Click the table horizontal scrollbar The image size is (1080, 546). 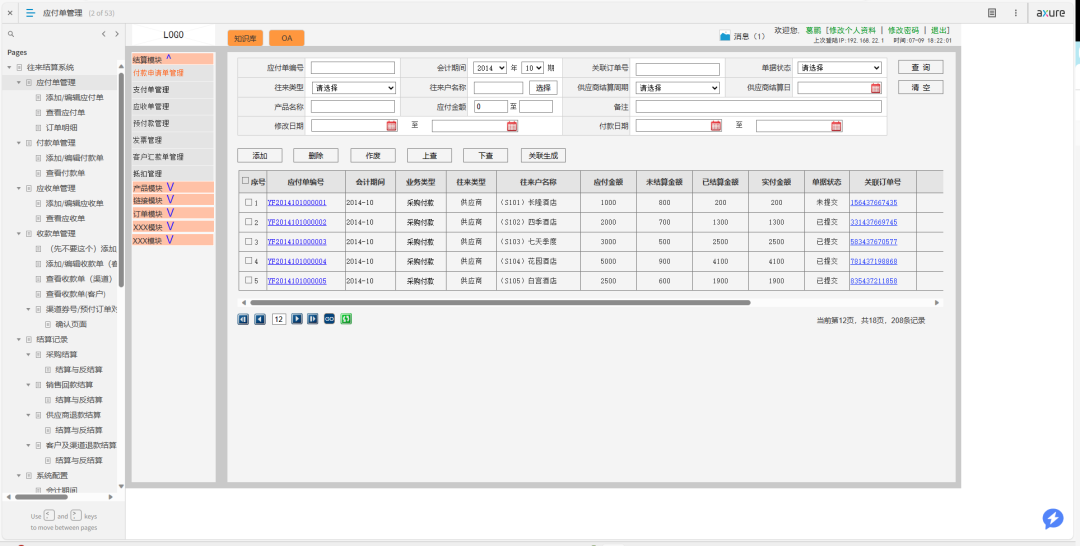(x=500, y=302)
